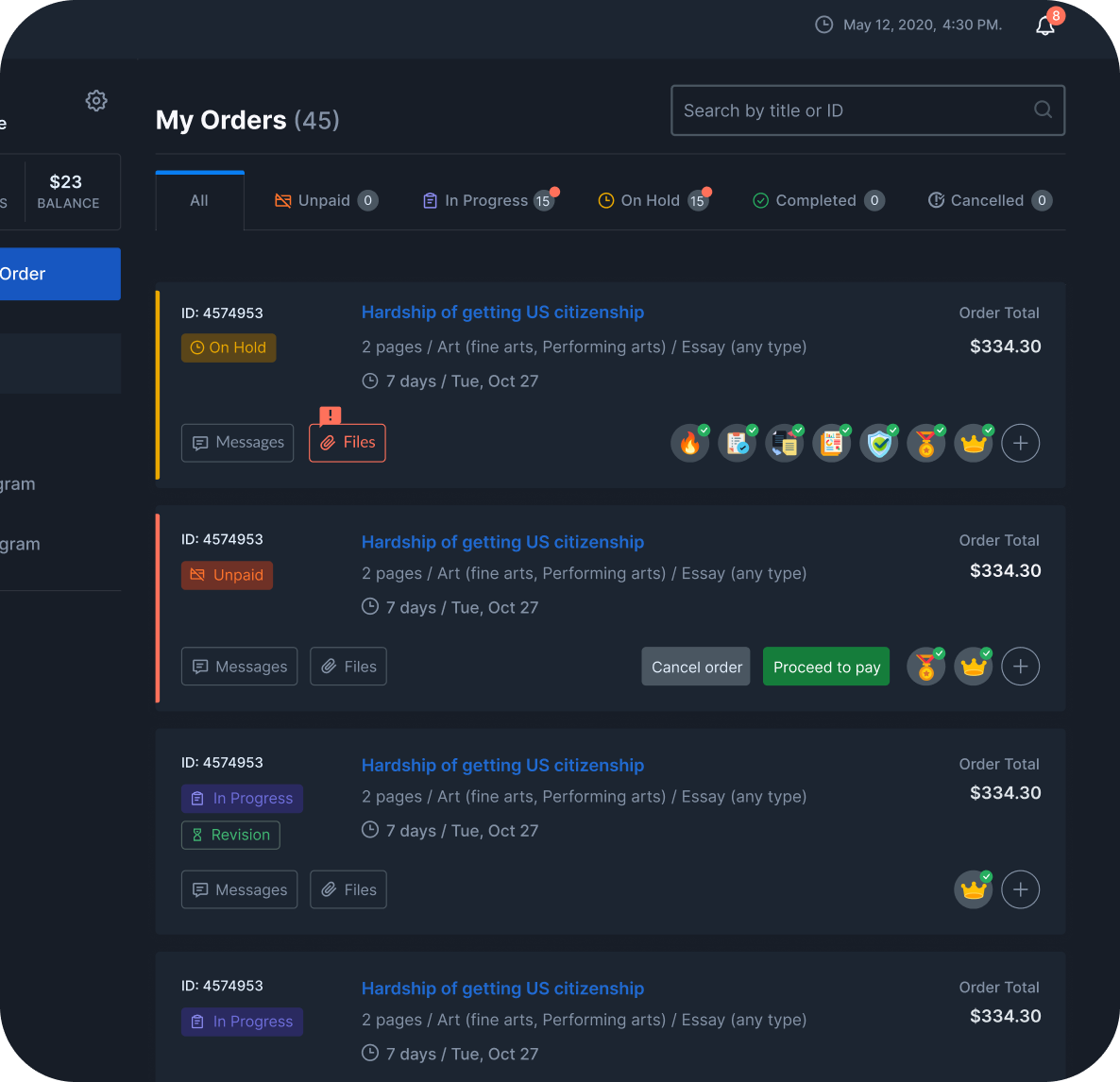Click the medal icon on the Unpaid order
Screen dimensions: 1120x1082
[x=926, y=667]
